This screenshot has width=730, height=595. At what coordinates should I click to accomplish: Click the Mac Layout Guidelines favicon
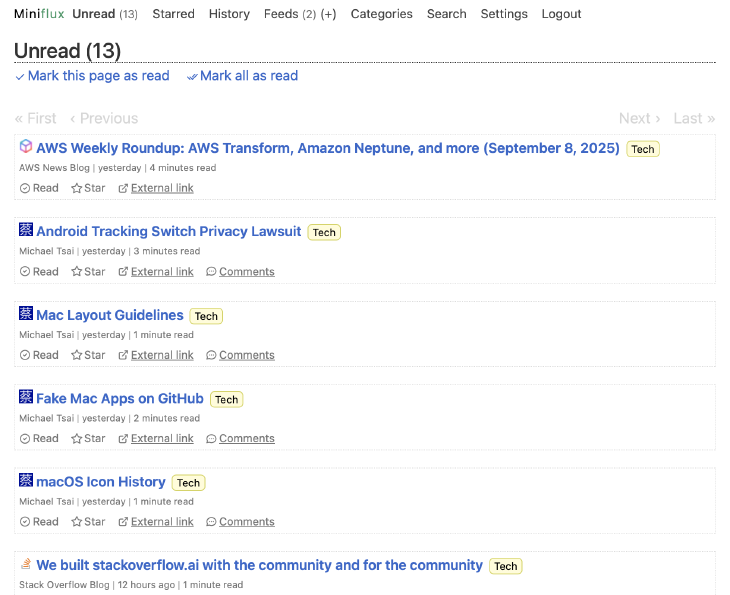coord(26,313)
